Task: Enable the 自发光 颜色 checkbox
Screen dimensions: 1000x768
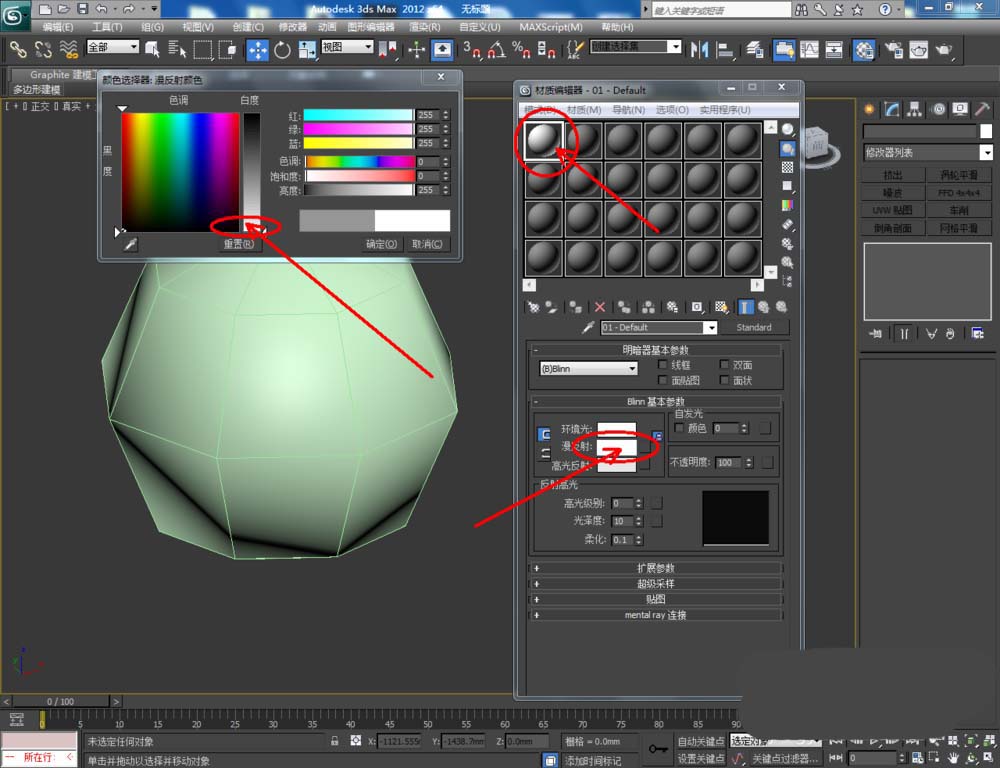Action: pyautogui.click(x=679, y=428)
